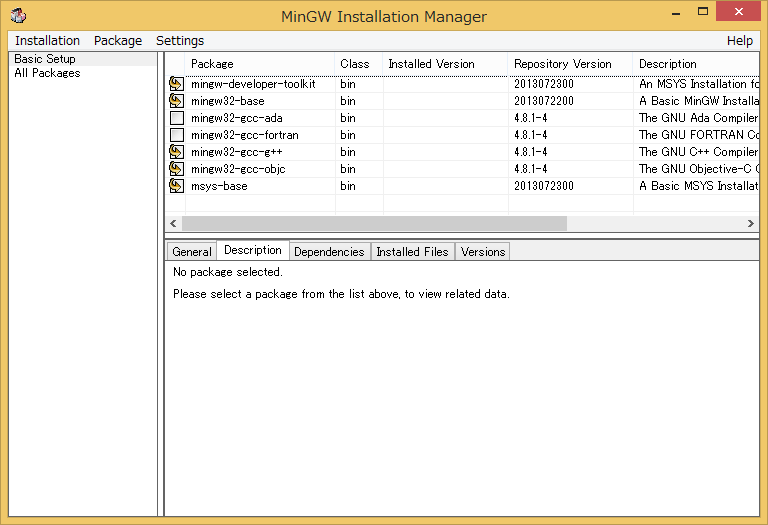Click 'A Basic MSYS Installat' description cell

tap(698, 186)
